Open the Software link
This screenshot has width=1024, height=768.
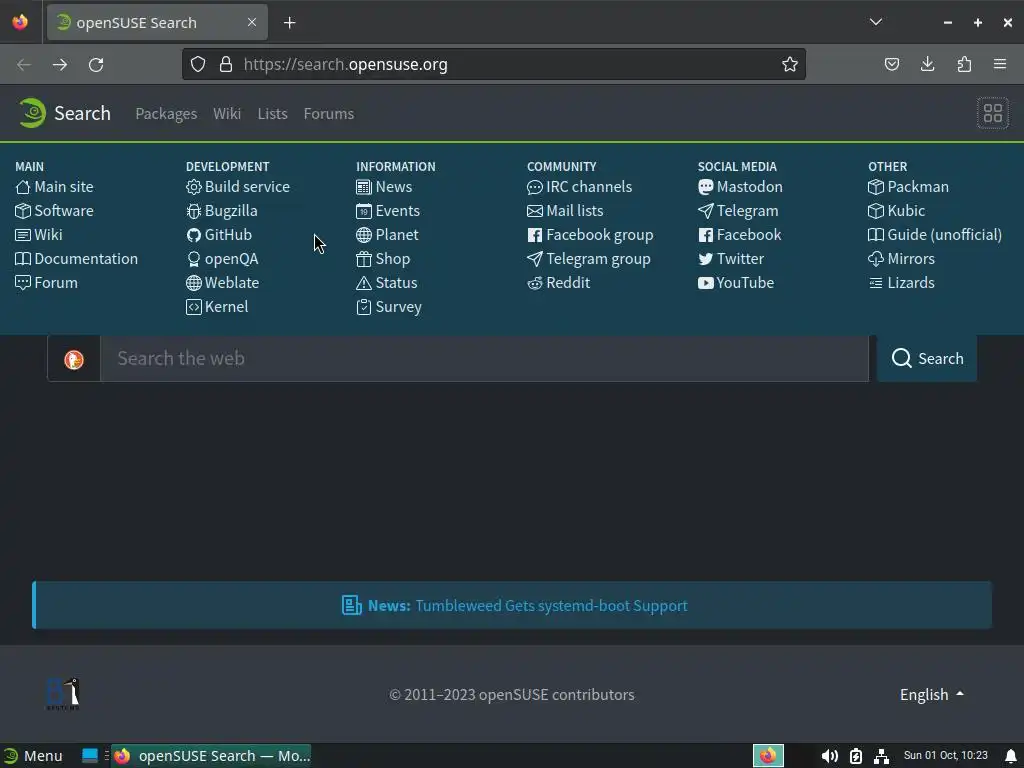pos(54,211)
